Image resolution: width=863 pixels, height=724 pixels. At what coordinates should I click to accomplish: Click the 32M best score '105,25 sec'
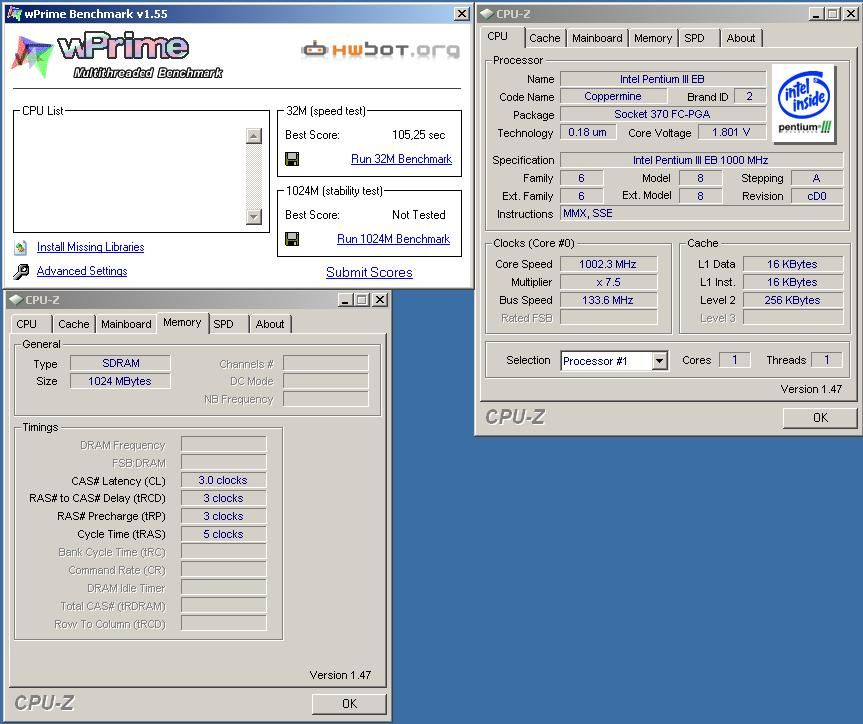tap(419, 135)
